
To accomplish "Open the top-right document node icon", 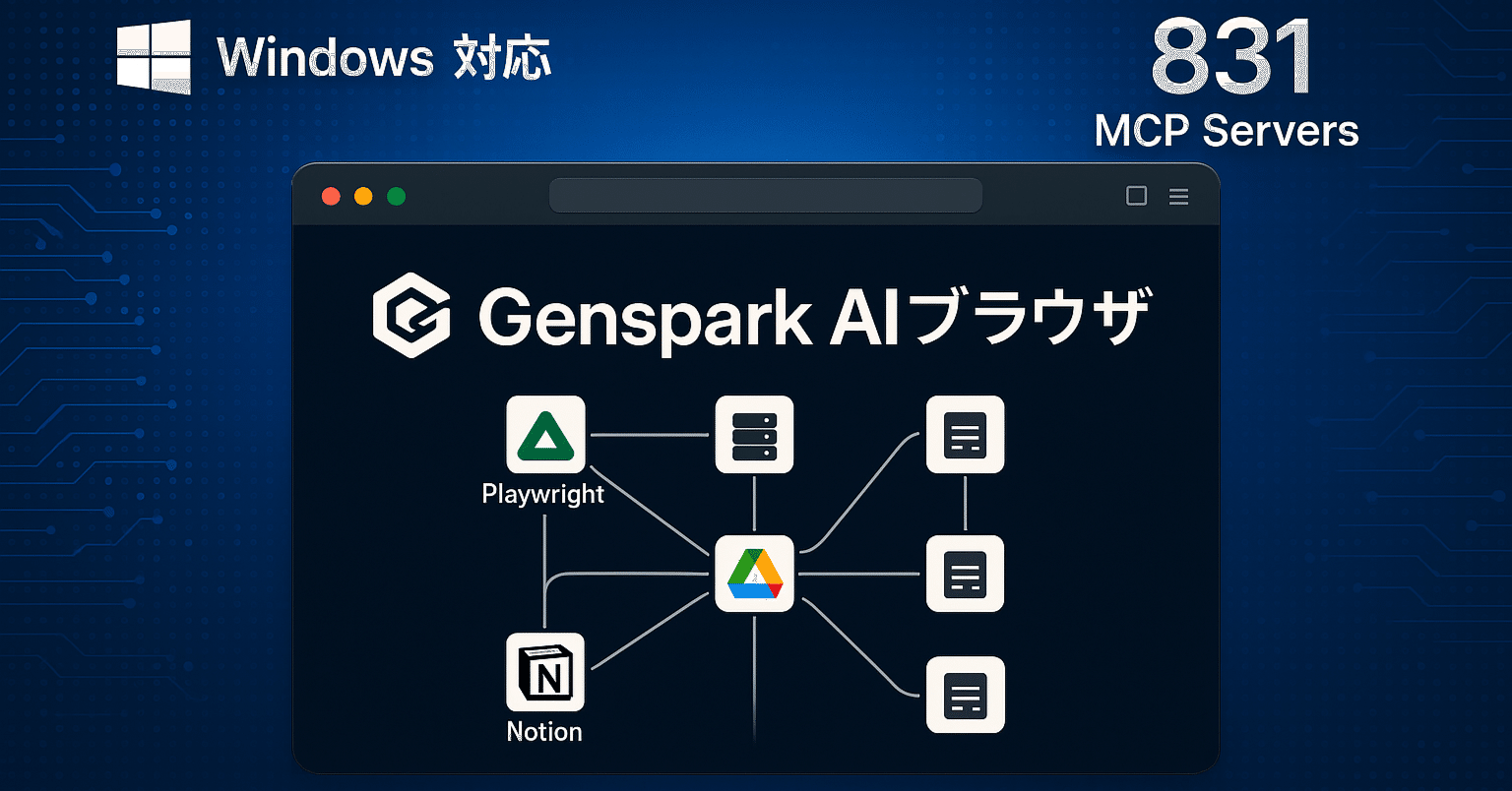I will tap(965, 435).
